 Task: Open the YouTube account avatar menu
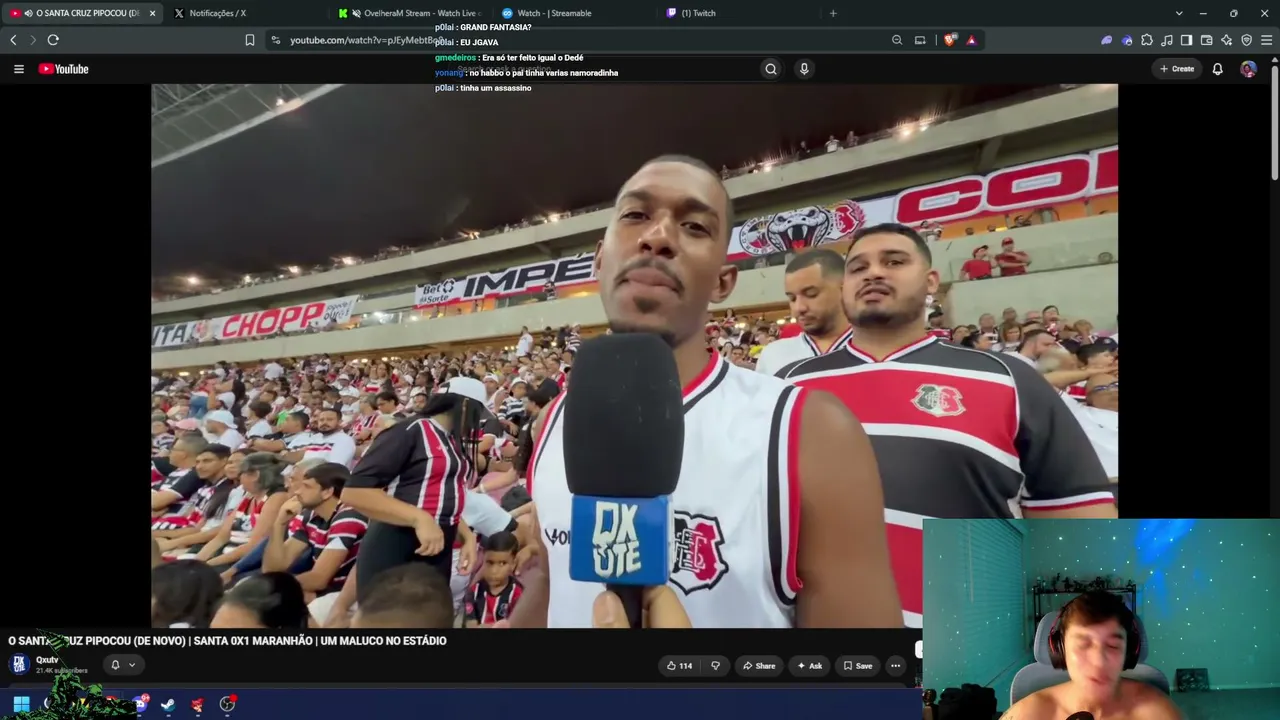point(1248,69)
